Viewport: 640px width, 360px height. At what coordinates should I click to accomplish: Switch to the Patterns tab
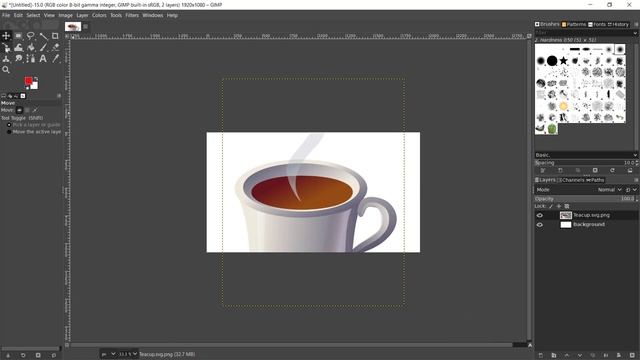pos(574,24)
